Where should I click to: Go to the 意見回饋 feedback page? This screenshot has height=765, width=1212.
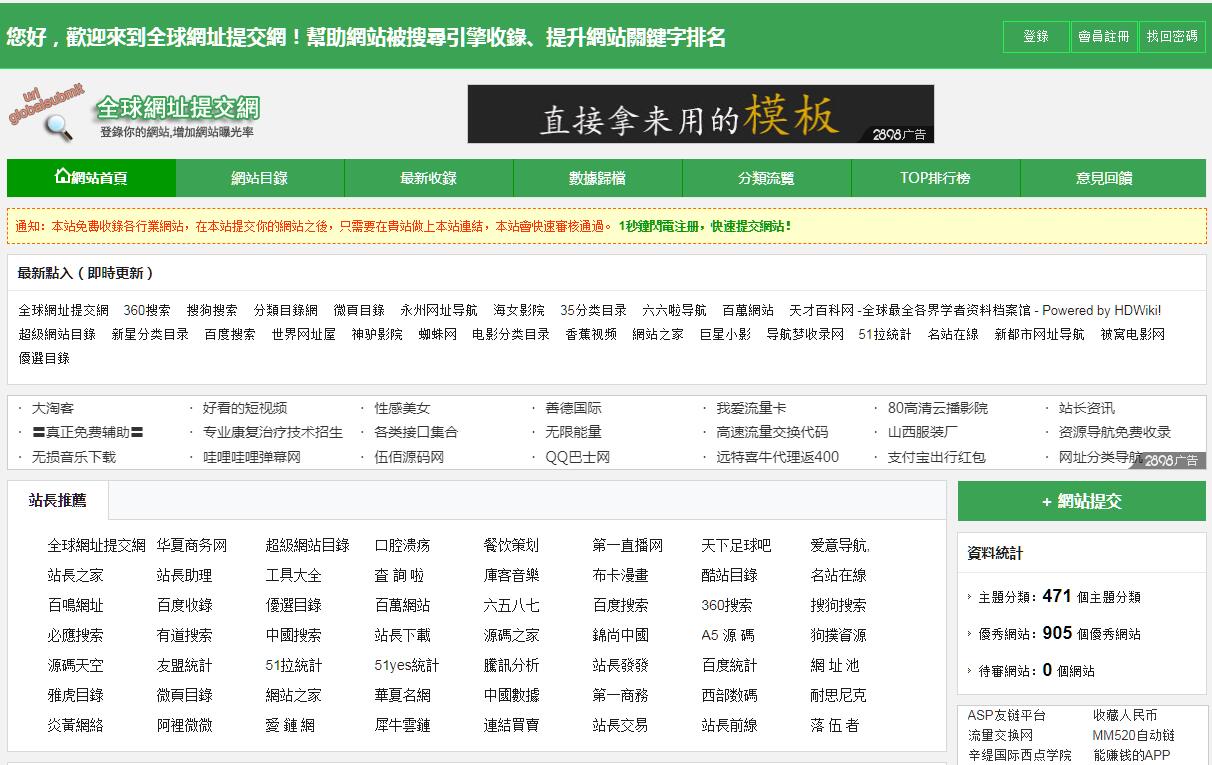(x=1104, y=178)
